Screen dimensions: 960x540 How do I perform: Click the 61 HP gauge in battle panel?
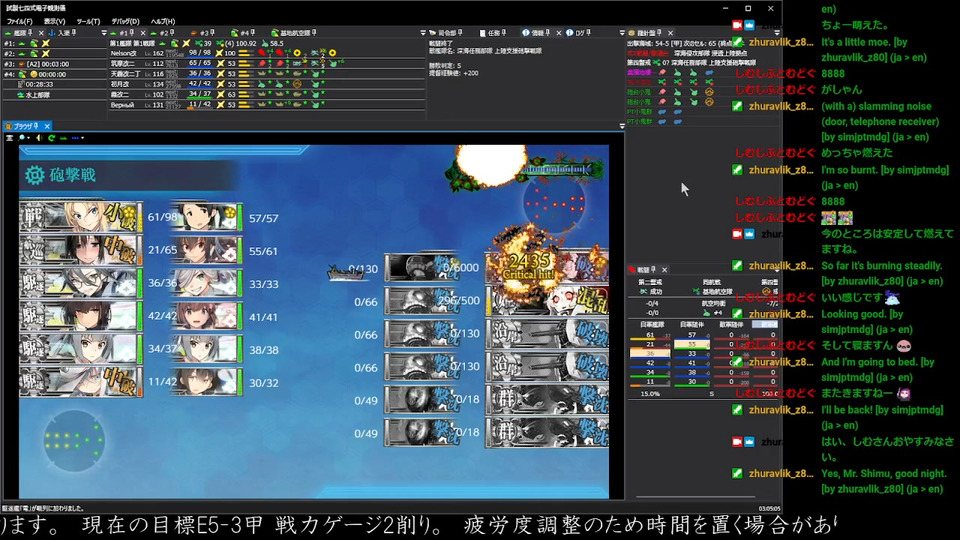pyautogui.click(x=650, y=336)
